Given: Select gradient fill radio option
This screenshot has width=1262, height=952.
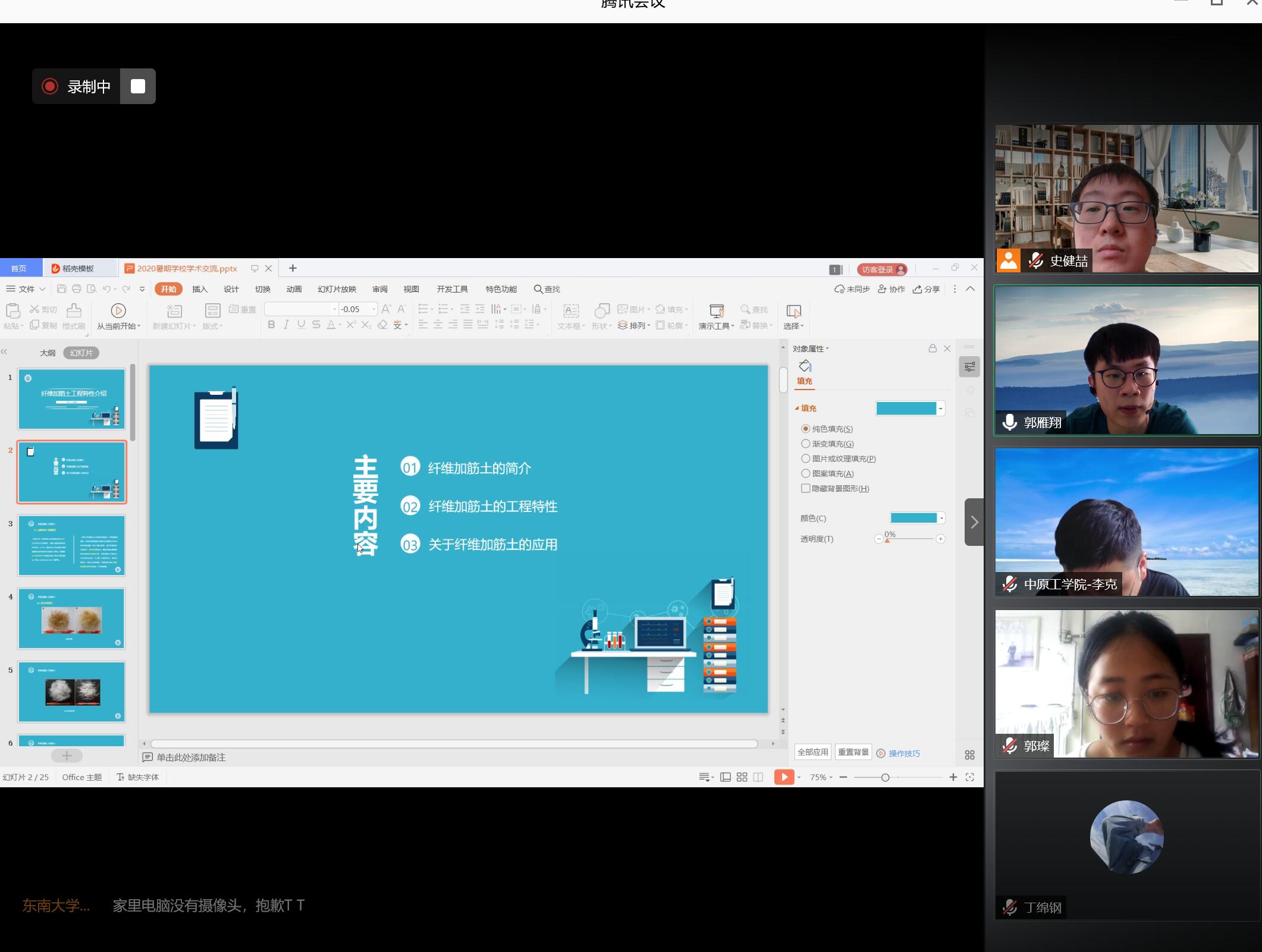Looking at the screenshot, I should pyautogui.click(x=806, y=444).
